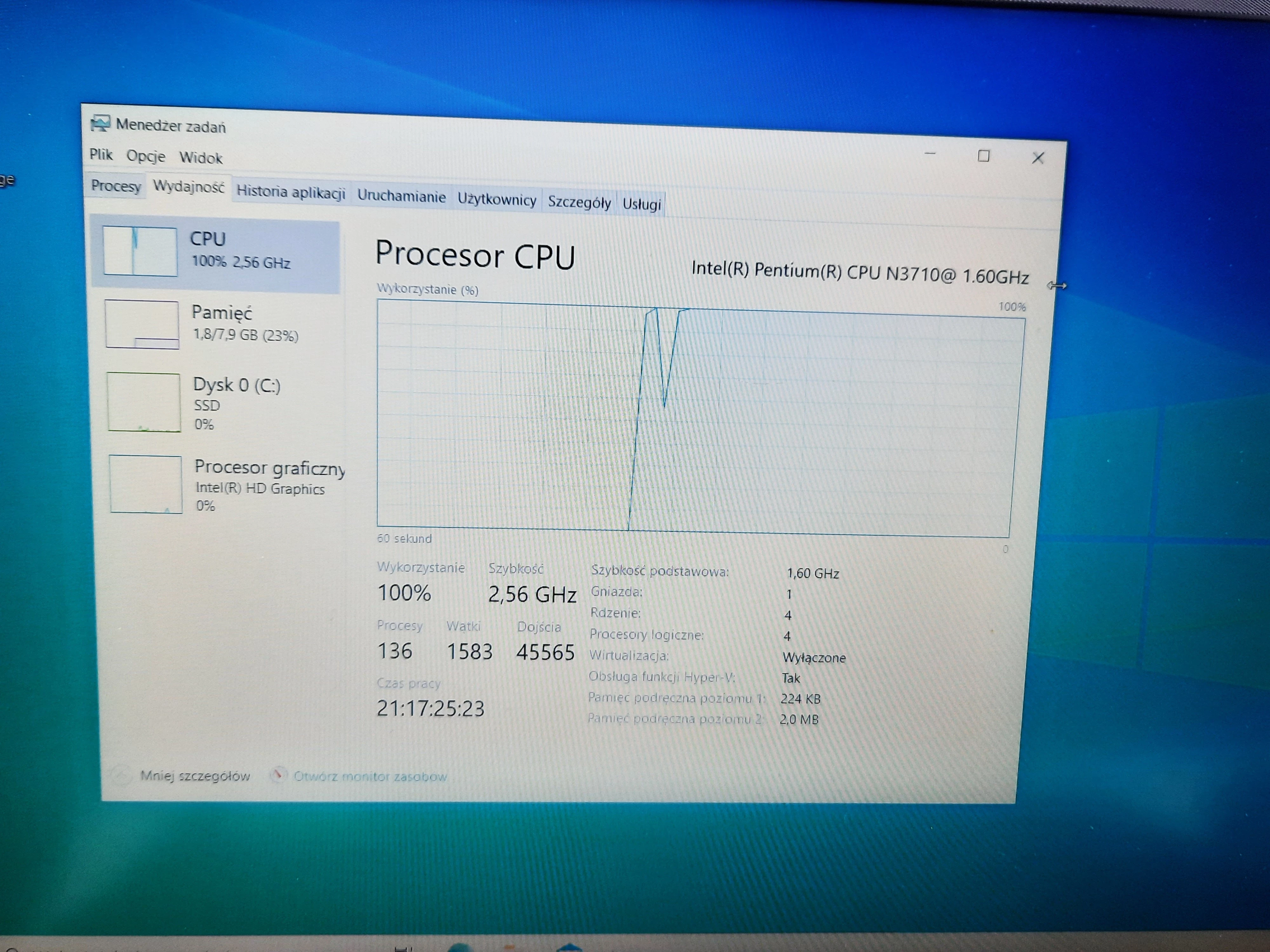Viewport: 1270px width, 952px height.
Task: Open the Użytkownicy tab
Action: (497, 200)
